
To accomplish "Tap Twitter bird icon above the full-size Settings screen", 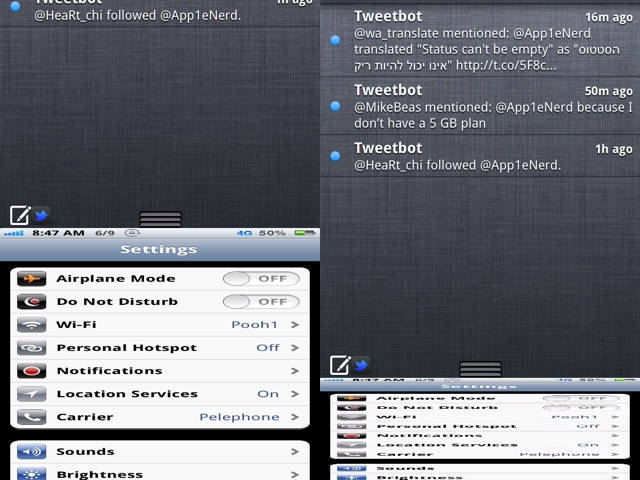I will (x=41, y=215).
